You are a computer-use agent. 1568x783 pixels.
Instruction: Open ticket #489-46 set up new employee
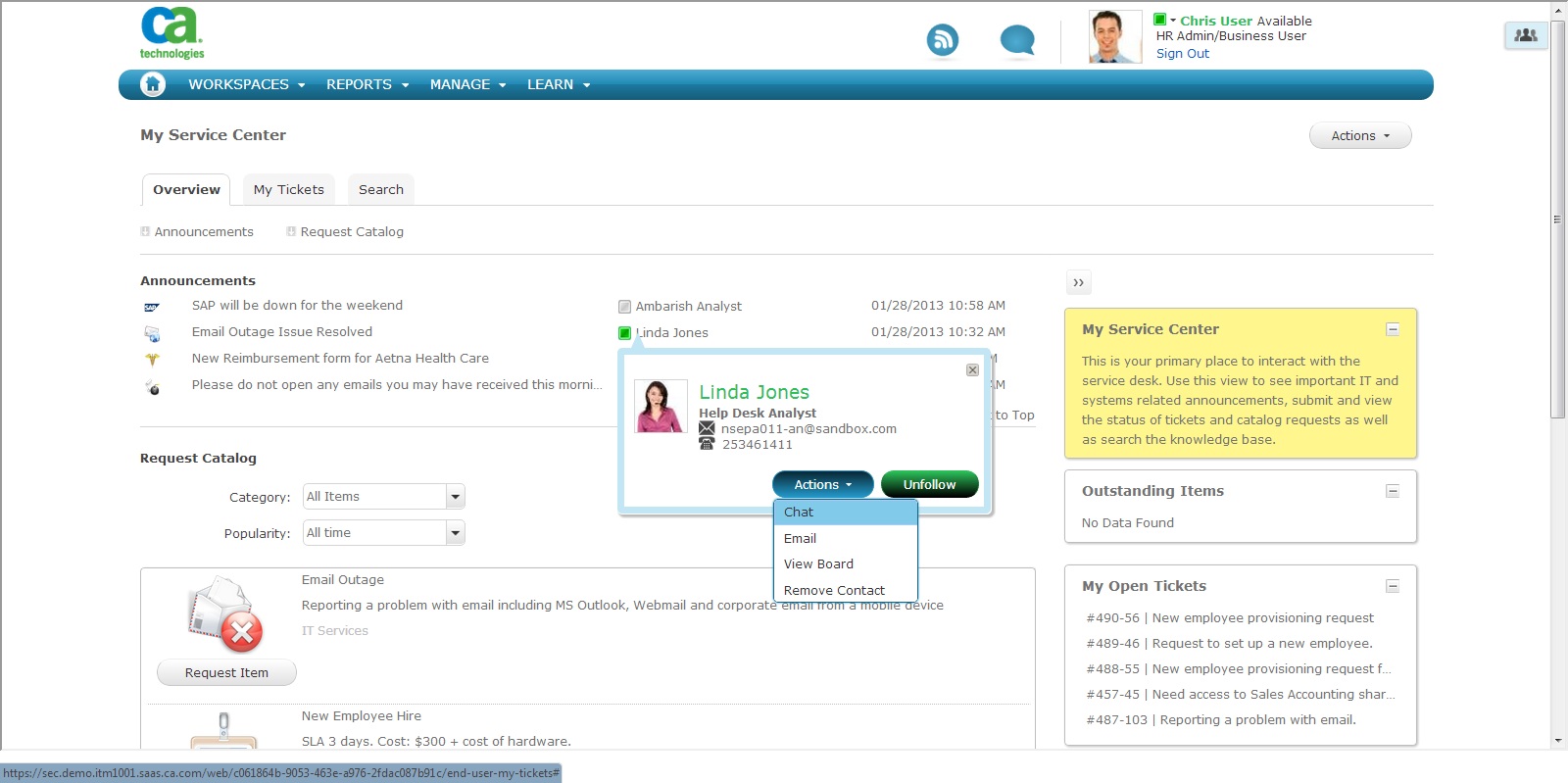pyautogui.click(x=1229, y=644)
